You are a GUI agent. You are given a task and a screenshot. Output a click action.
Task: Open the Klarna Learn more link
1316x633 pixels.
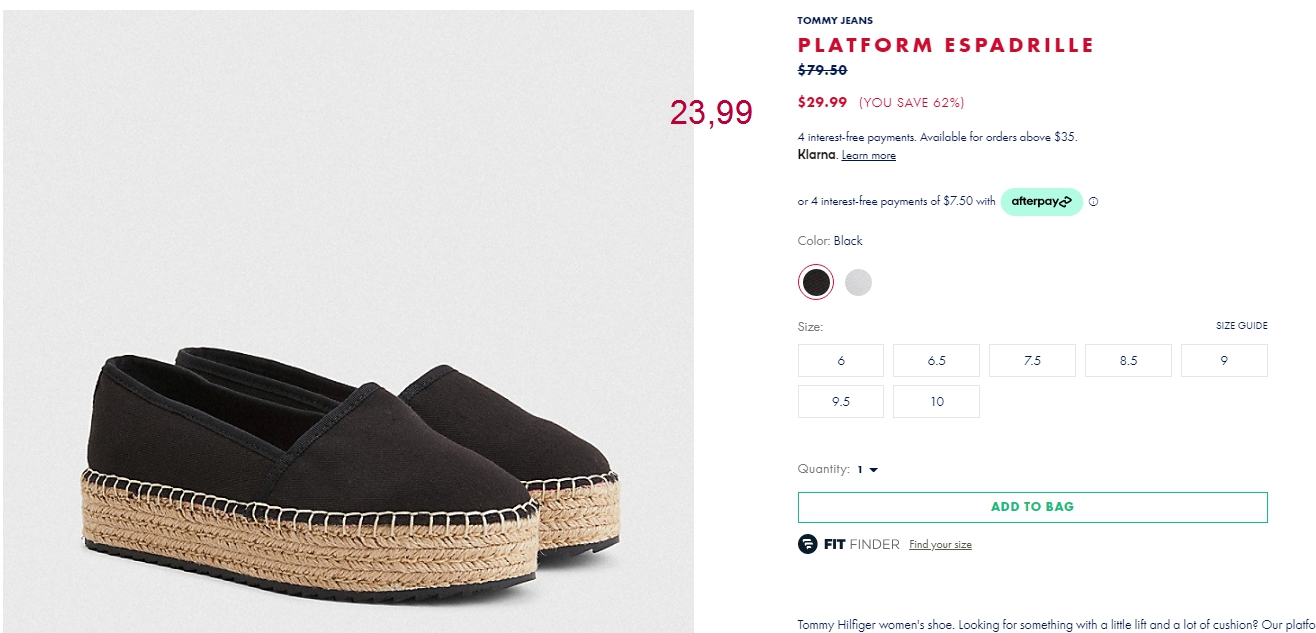(868, 155)
